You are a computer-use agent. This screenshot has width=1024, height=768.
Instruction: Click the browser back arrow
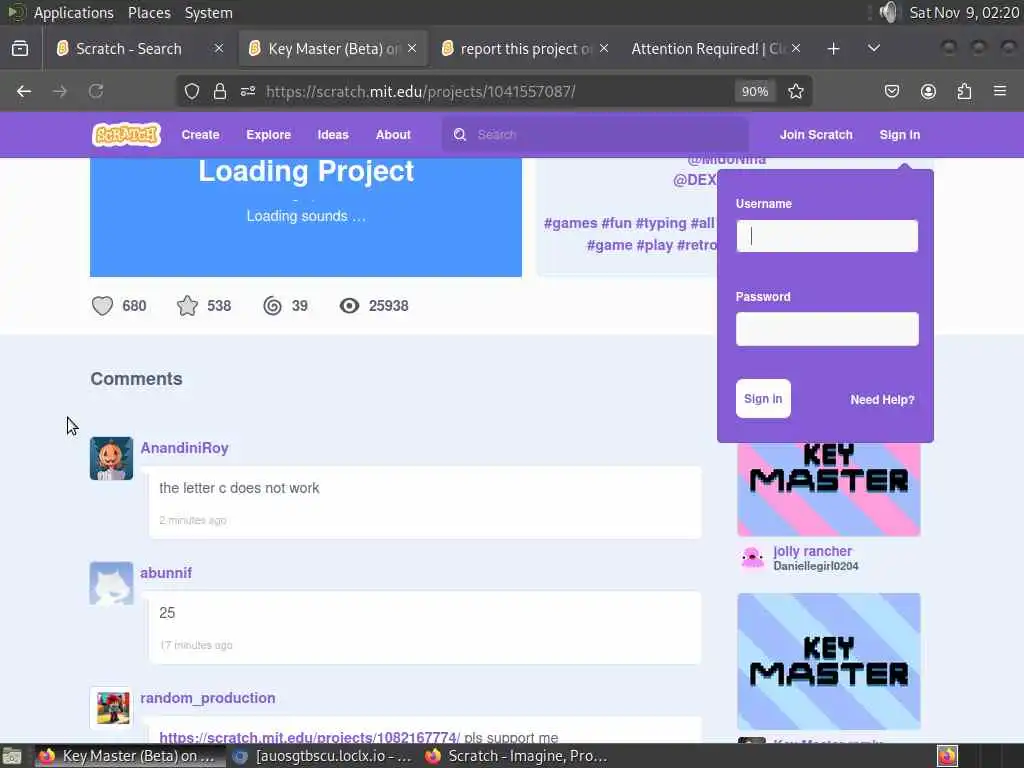24,91
